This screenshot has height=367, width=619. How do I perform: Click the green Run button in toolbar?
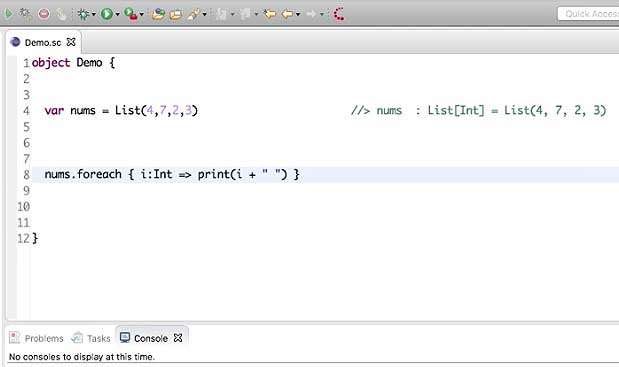point(106,14)
